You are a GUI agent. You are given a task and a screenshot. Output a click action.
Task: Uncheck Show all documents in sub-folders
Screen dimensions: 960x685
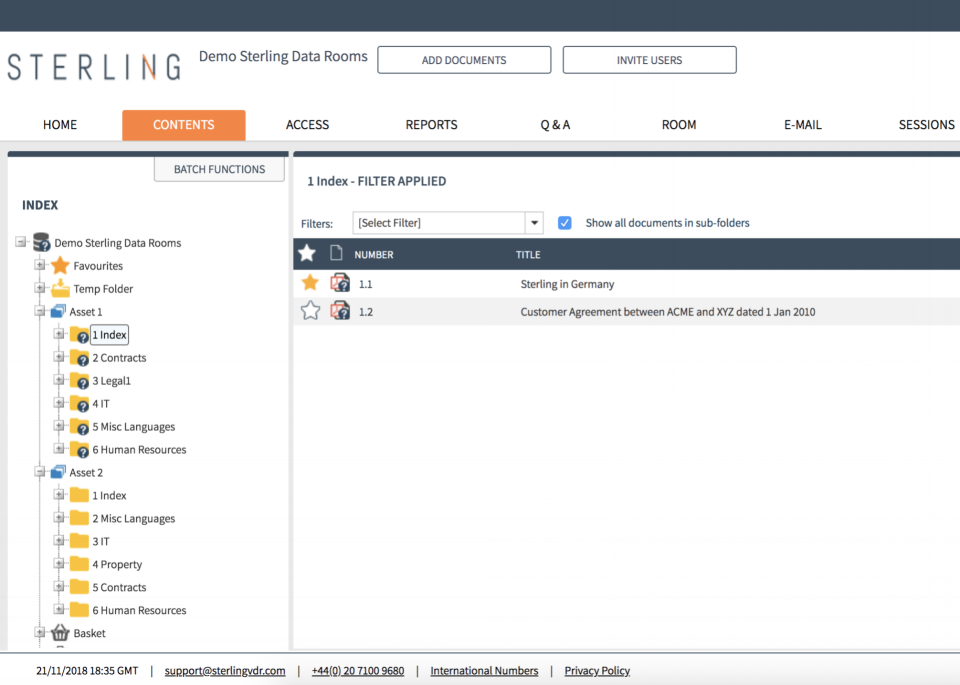[564, 223]
